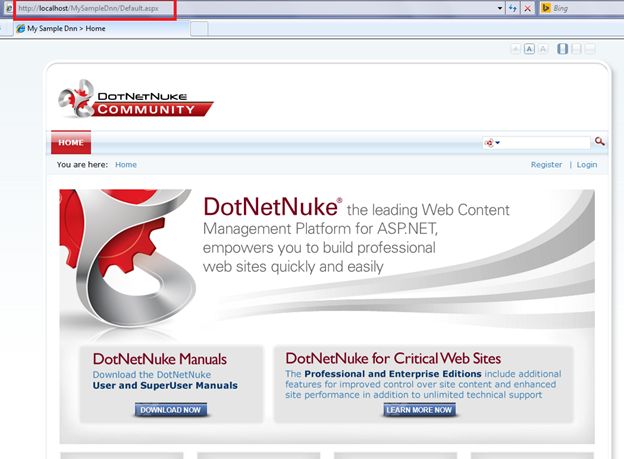This screenshot has width=624, height=459.
Task: Click User and SuperUser Manuals text
Action: [165, 385]
